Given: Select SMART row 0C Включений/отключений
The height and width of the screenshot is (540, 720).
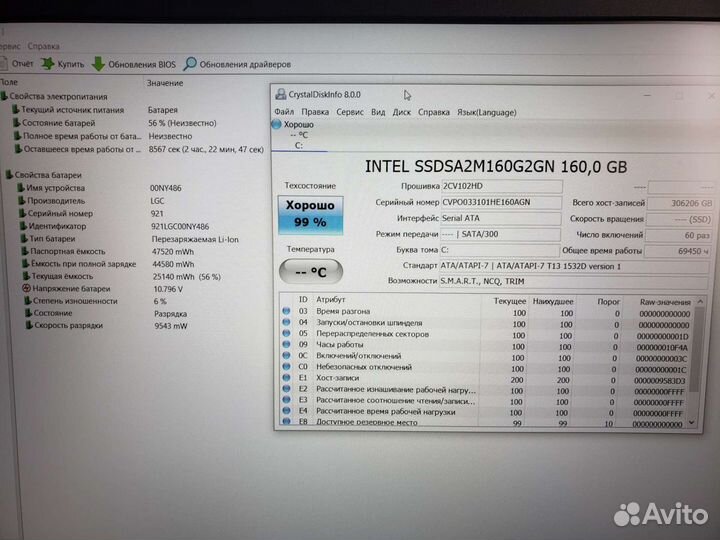Looking at the screenshot, I should (x=485, y=356).
